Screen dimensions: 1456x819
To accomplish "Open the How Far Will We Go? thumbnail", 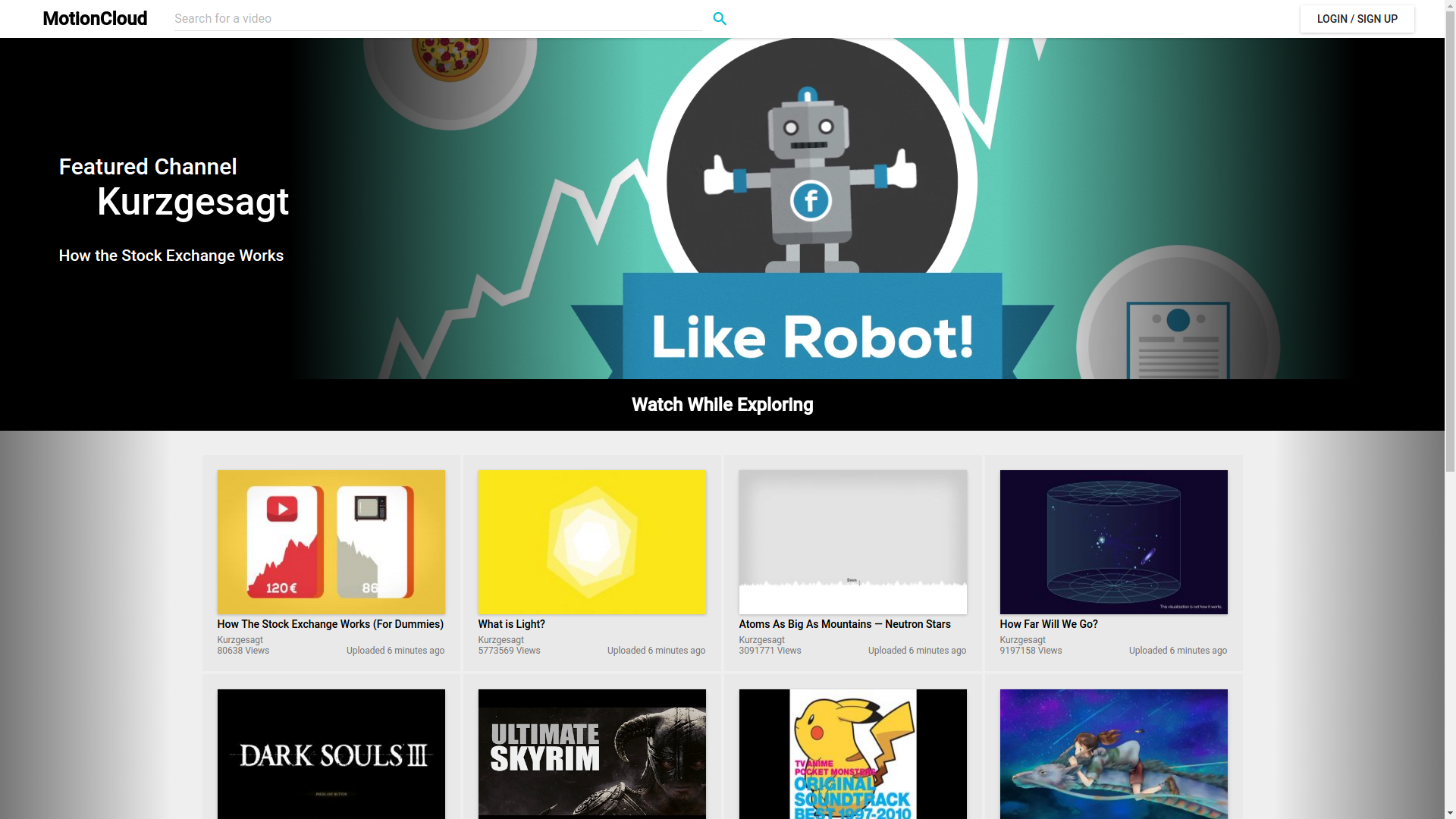I will click(x=1113, y=542).
